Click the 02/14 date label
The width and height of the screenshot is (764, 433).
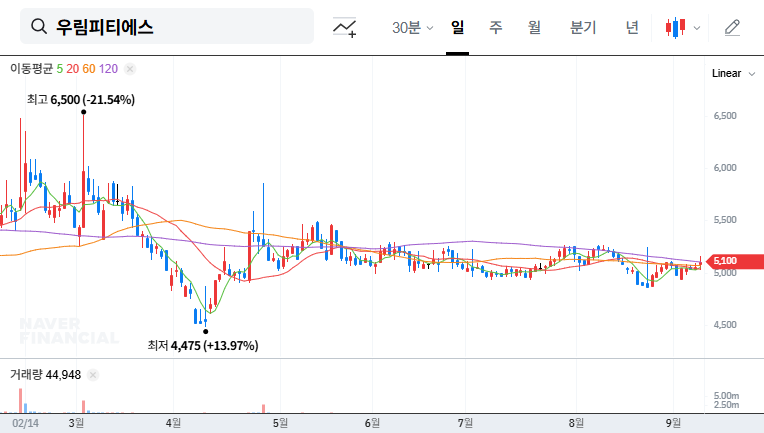(25, 423)
